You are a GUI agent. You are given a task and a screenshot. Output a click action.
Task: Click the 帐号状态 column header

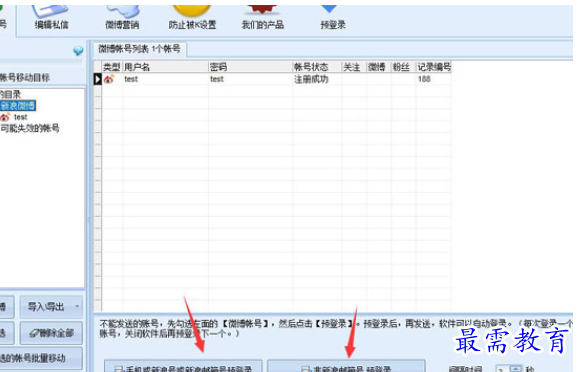coord(317,67)
